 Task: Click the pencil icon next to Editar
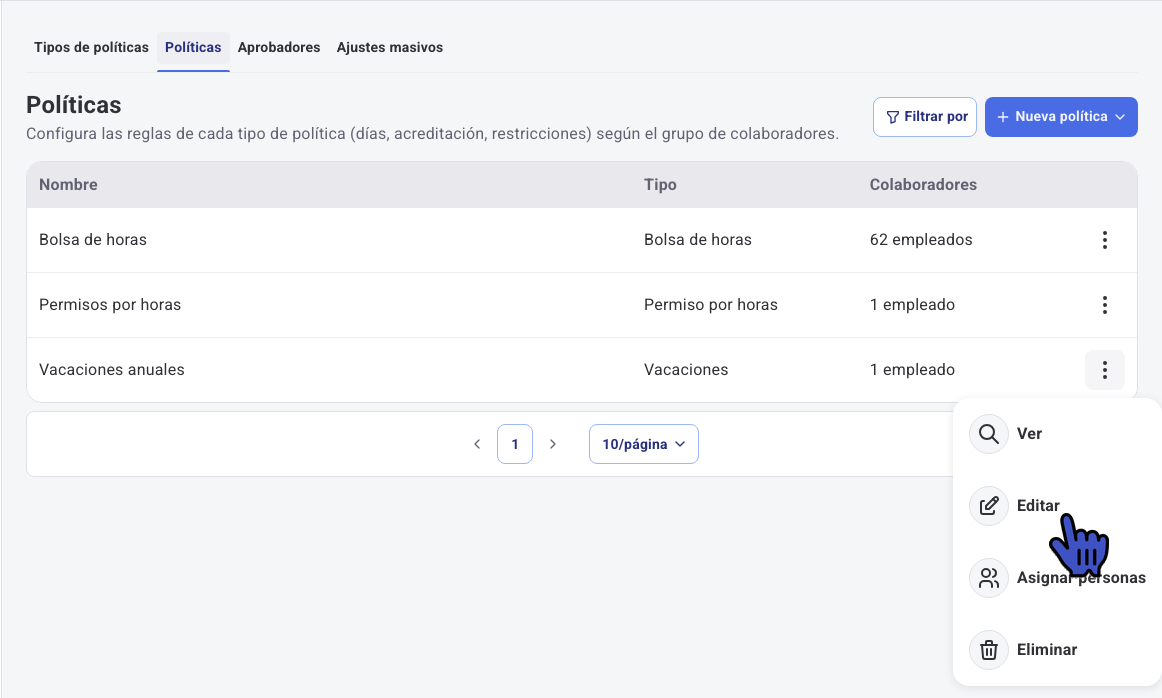[989, 506]
